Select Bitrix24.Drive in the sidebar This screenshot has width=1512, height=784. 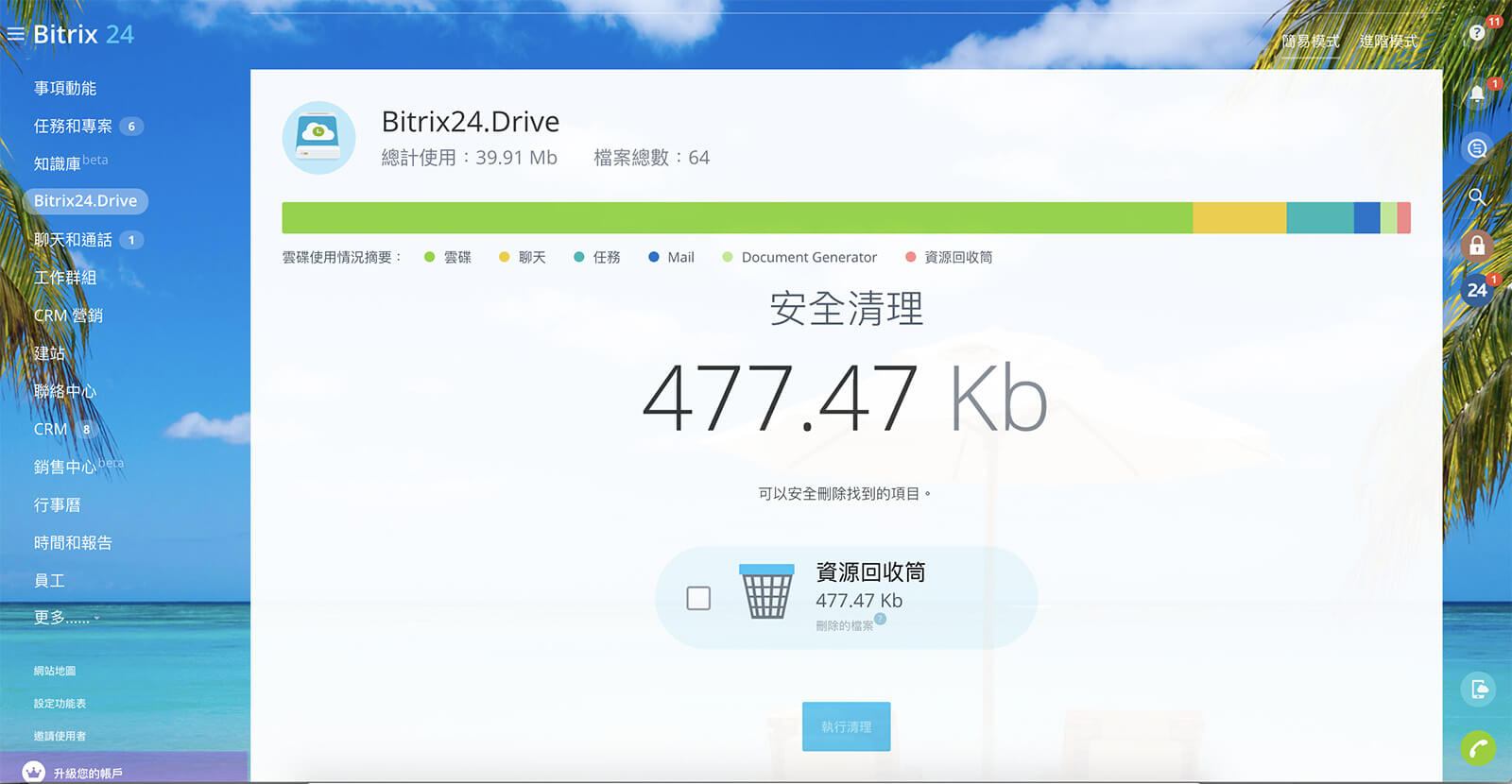[85, 200]
